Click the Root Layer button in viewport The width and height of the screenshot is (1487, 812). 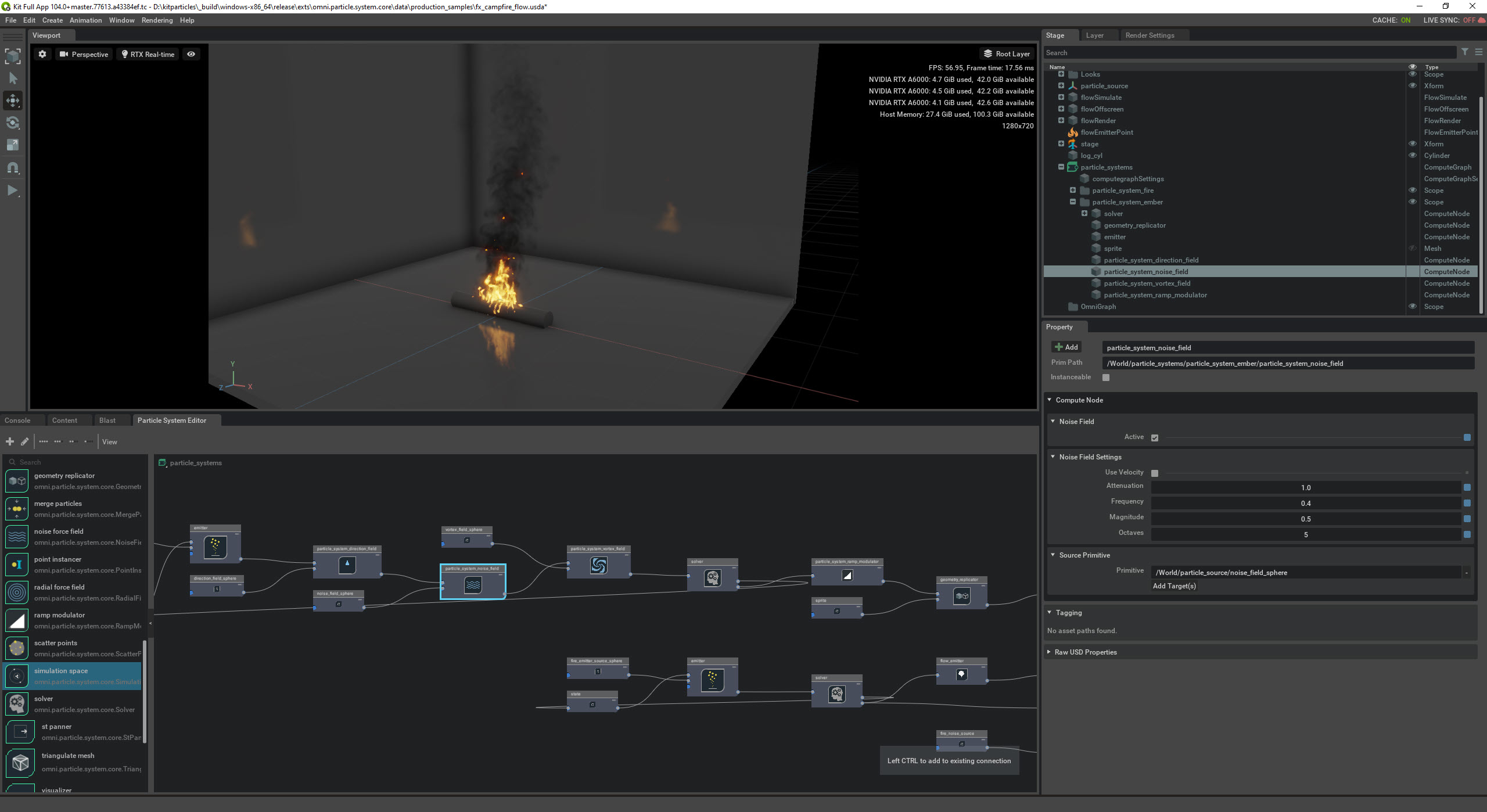[x=1007, y=54]
